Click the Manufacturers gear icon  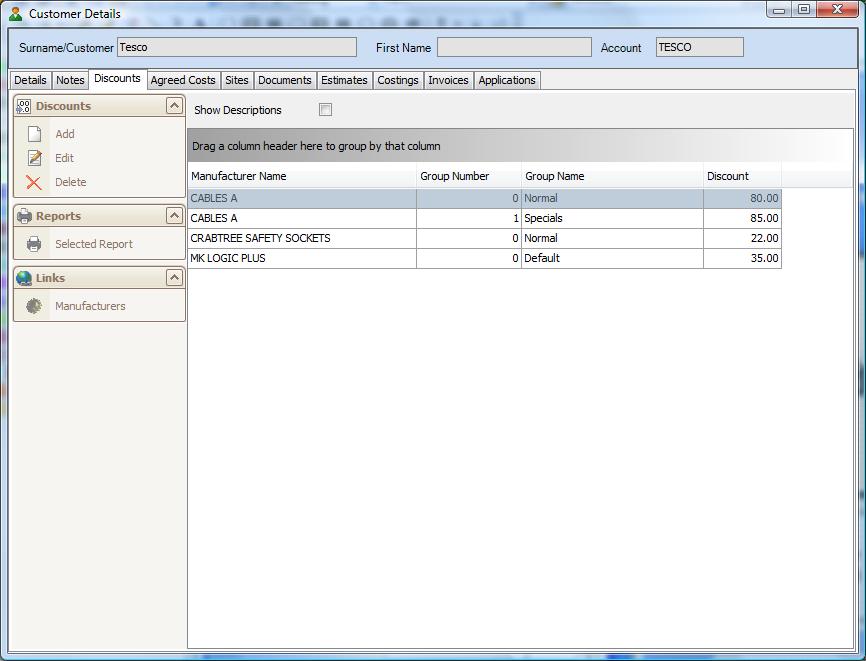pos(35,306)
